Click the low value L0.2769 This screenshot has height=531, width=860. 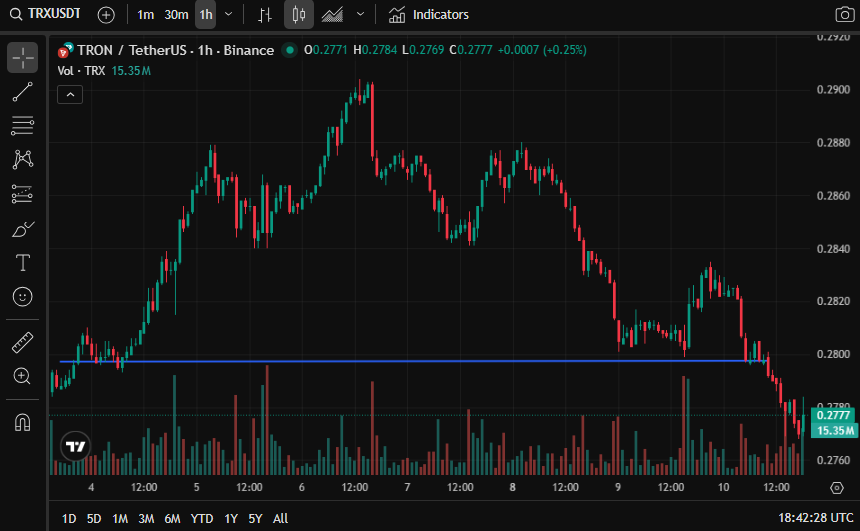click(x=423, y=50)
